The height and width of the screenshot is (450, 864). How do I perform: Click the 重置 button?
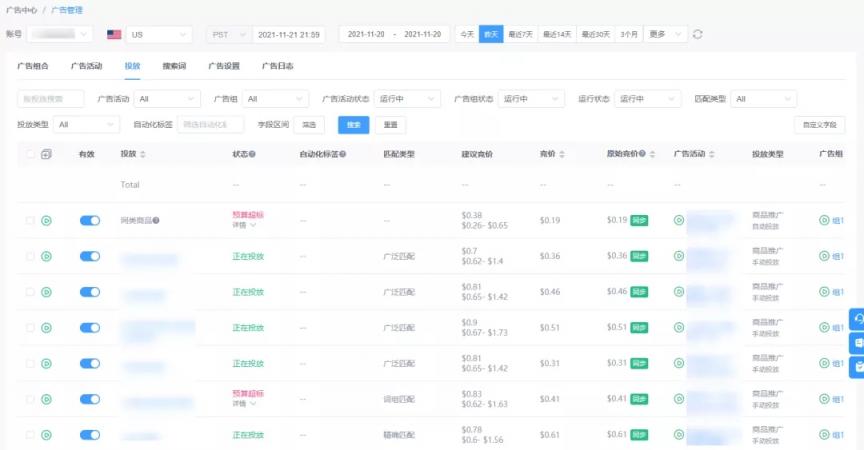(x=391, y=124)
